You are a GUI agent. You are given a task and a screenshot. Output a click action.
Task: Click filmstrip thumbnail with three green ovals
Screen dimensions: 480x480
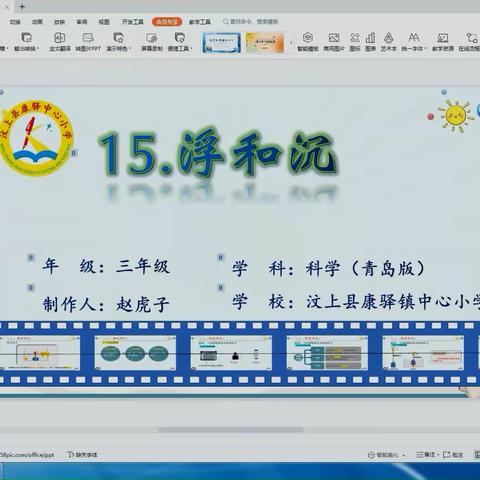(135, 353)
